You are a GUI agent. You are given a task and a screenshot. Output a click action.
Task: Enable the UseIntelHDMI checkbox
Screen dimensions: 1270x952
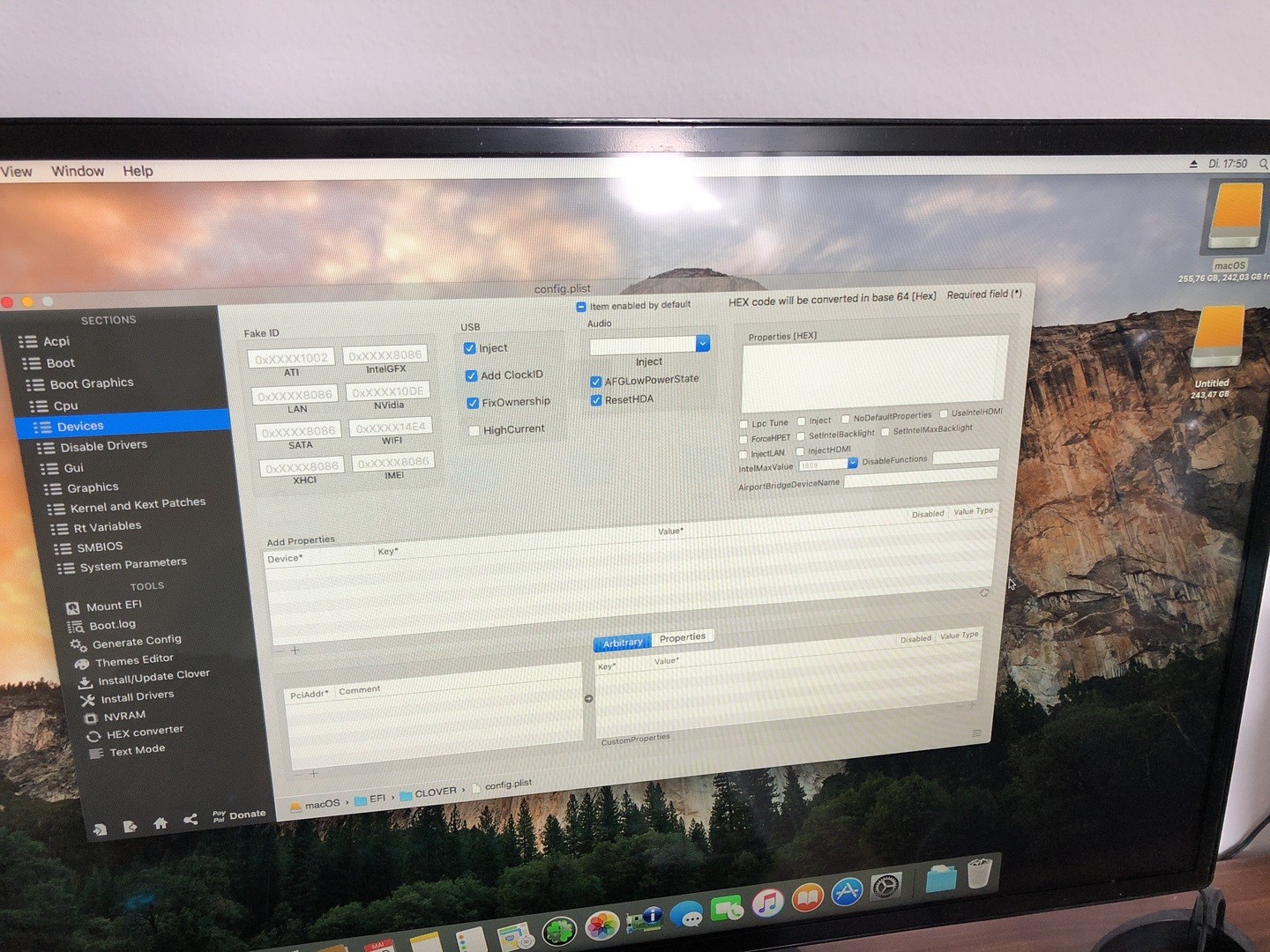click(944, 413)
